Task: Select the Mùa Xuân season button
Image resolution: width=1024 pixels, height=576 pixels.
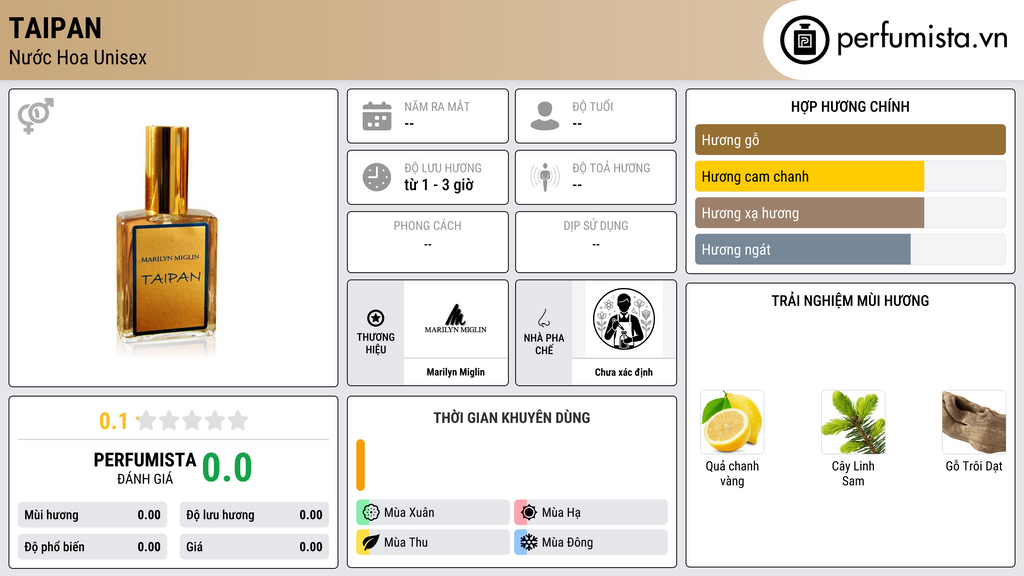Action: pyautogui.click(x=433, y=513)
